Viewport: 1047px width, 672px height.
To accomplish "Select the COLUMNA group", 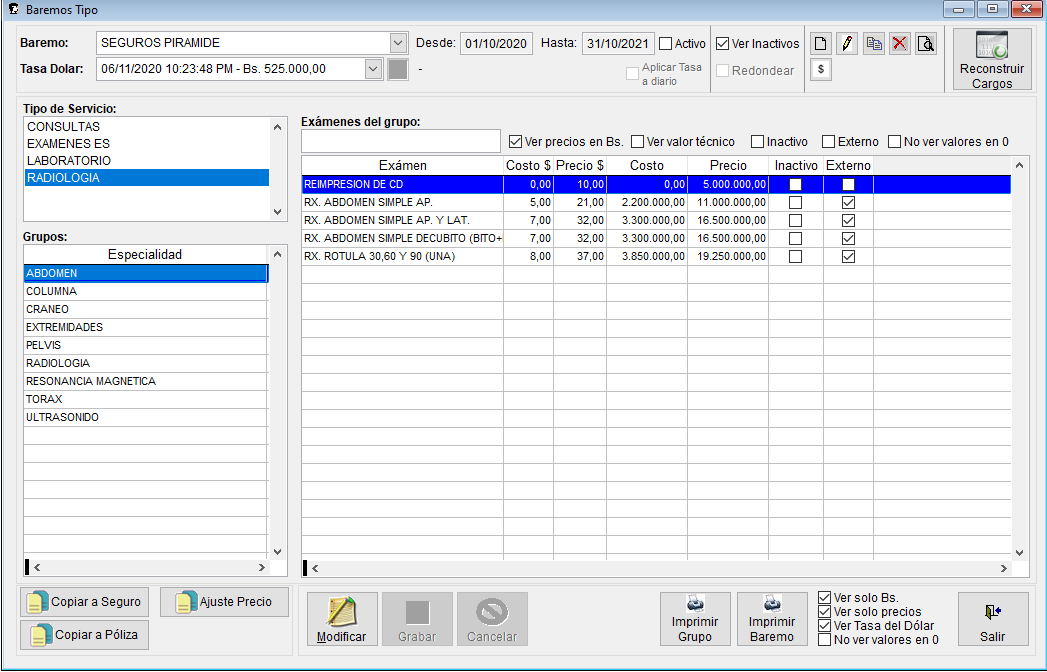I will click(146, 291).
